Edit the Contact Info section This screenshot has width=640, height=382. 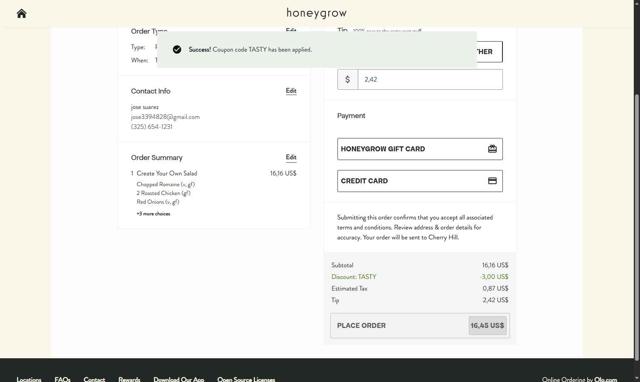pos(291,91)
